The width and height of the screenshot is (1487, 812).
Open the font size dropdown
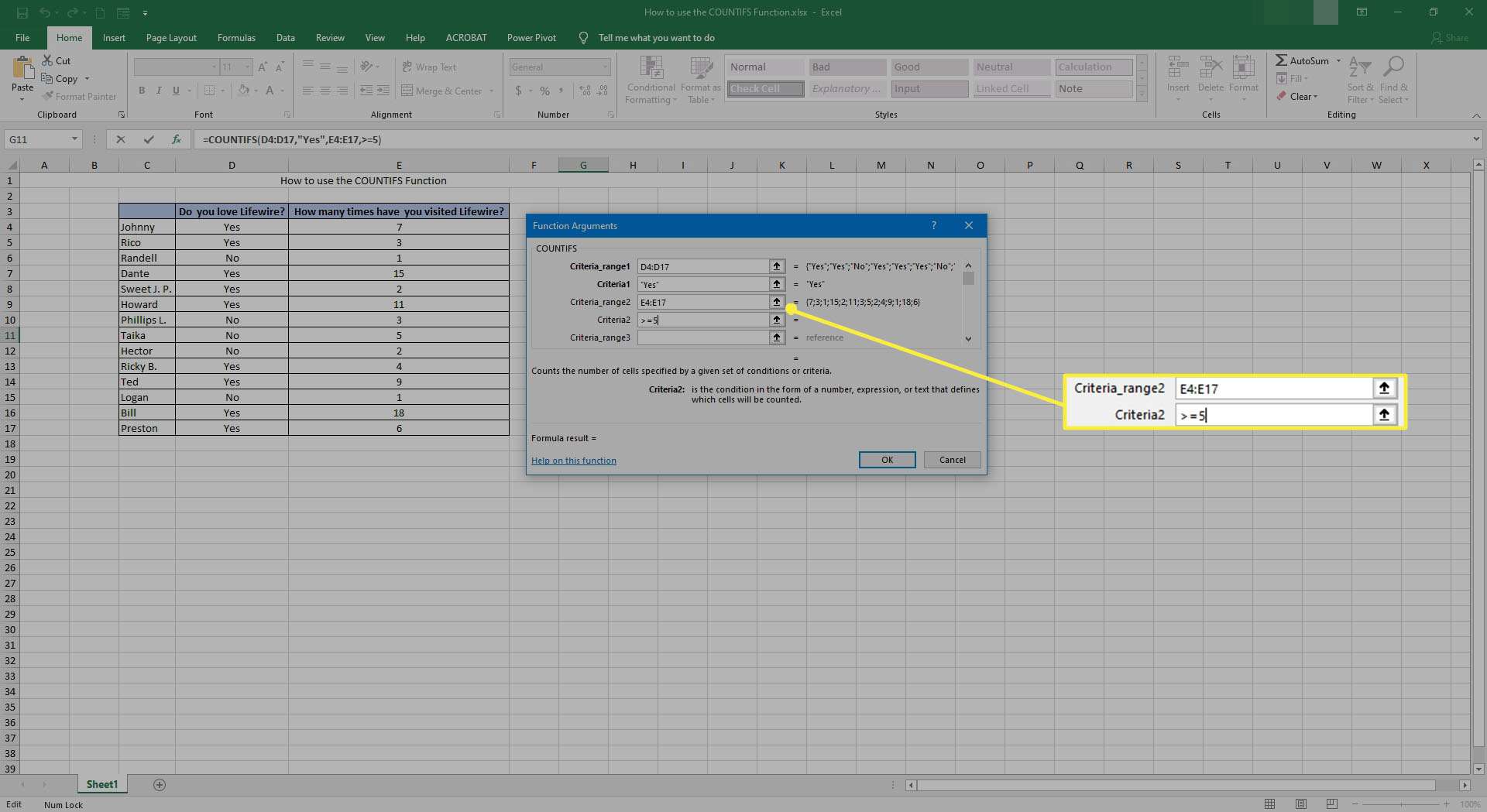[x=248, y=67]
